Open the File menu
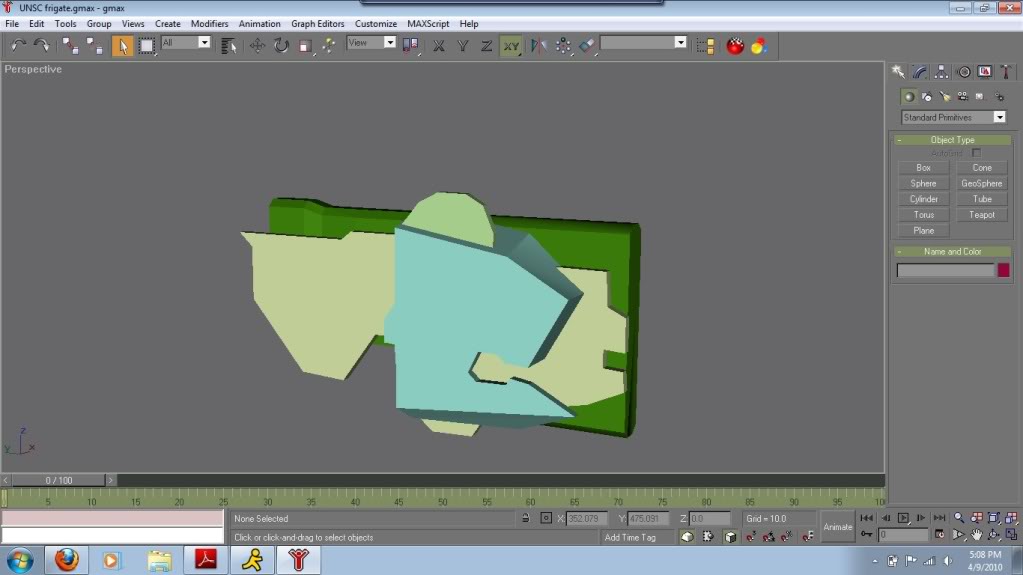This screenshot has height=575, width=1023. pyautogui.click(x=12, y=23)
